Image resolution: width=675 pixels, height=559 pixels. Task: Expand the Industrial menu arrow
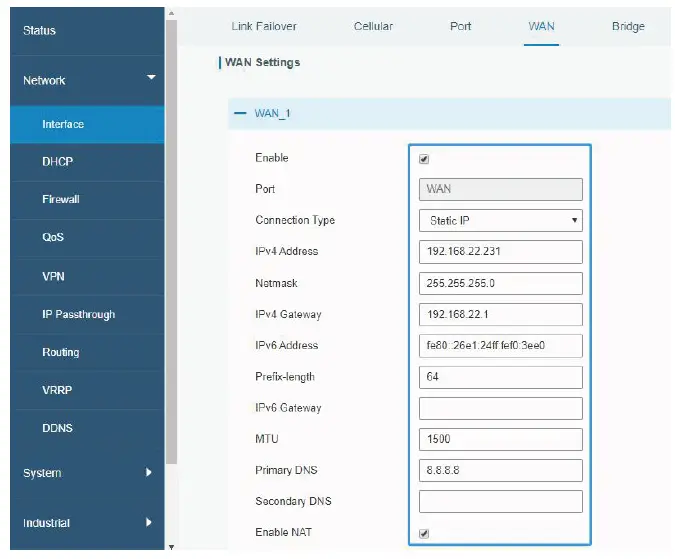(149, 521)
